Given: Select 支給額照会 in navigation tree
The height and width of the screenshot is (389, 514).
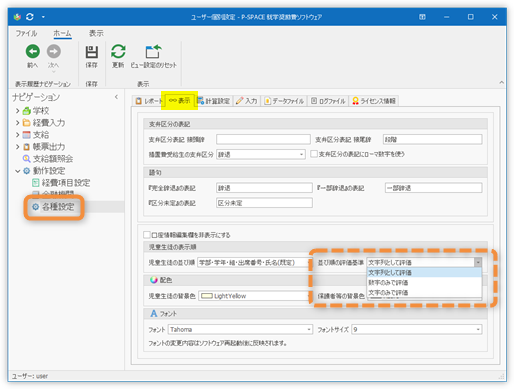Looking at the screenshot, I should 53,159.
